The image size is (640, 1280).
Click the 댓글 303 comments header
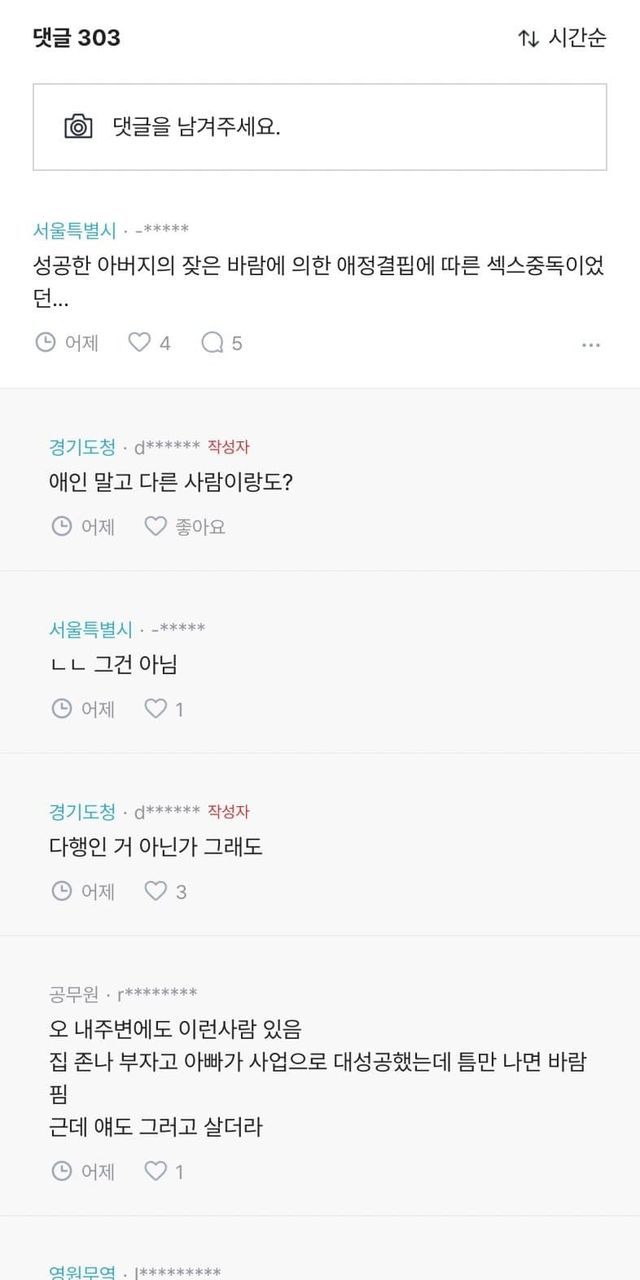[76, 38]
